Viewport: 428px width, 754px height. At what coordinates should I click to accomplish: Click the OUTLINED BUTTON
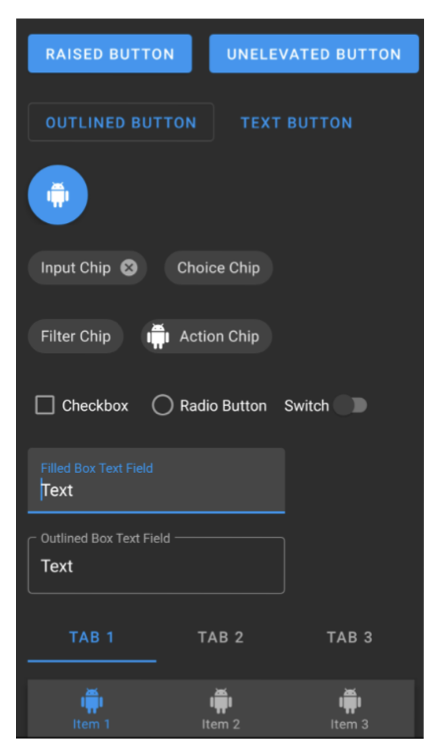click(121, 122)
